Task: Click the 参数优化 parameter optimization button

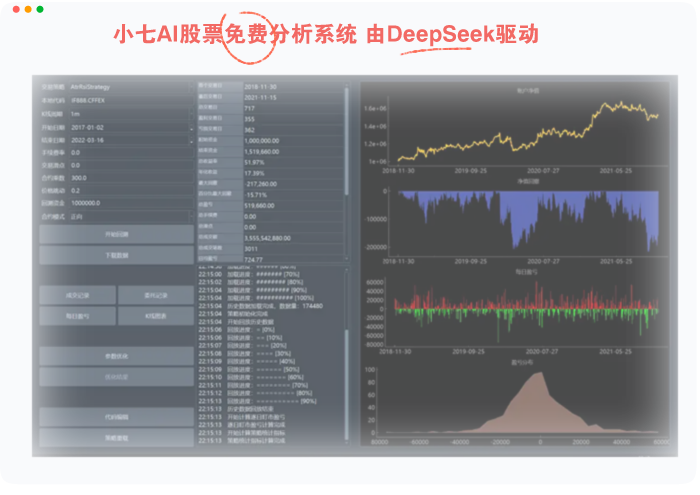Action: [116, 356]
